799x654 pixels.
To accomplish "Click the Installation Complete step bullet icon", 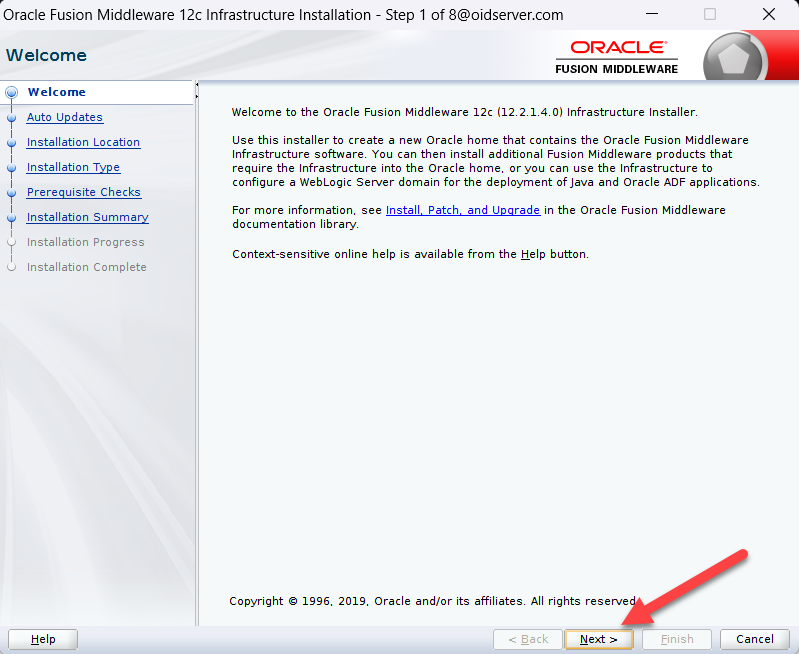I will coord(12,267).
